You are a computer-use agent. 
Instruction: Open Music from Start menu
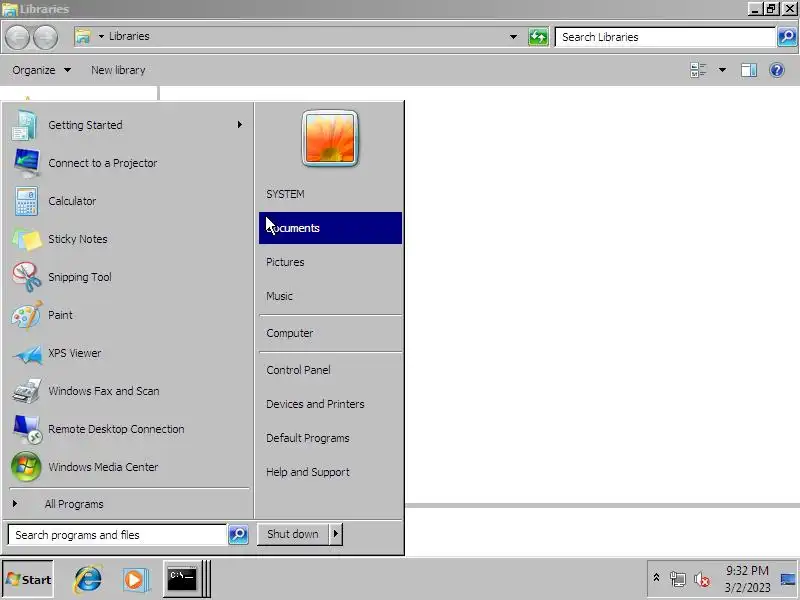point(330,296)
